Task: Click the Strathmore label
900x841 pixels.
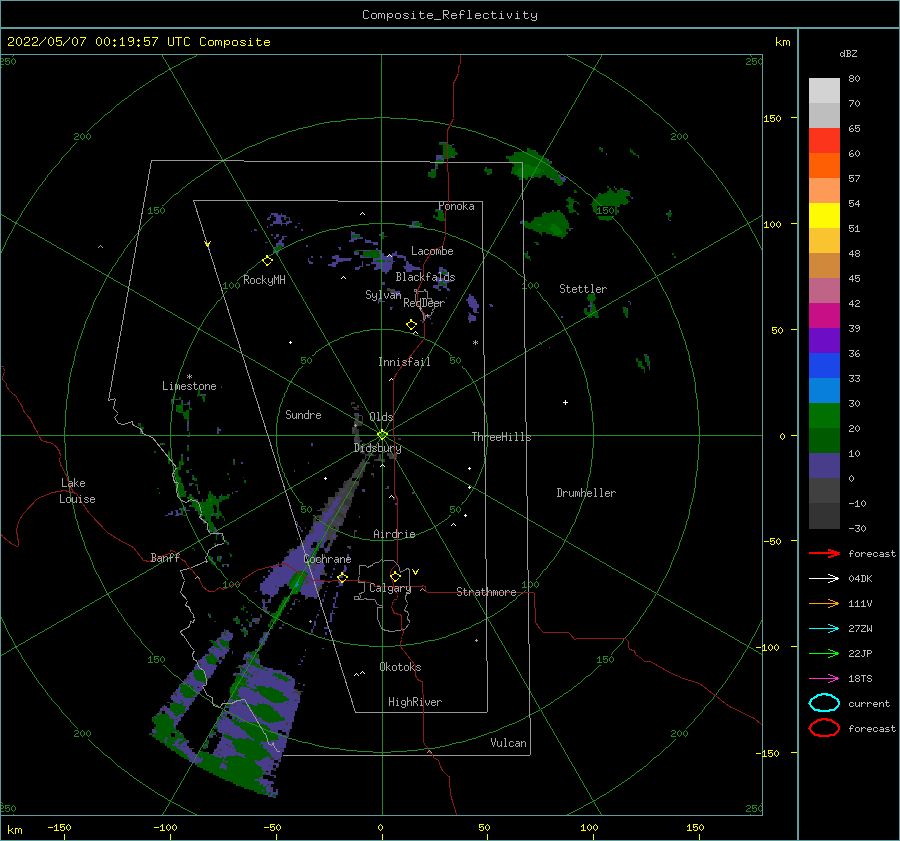Action: (486, 592)
